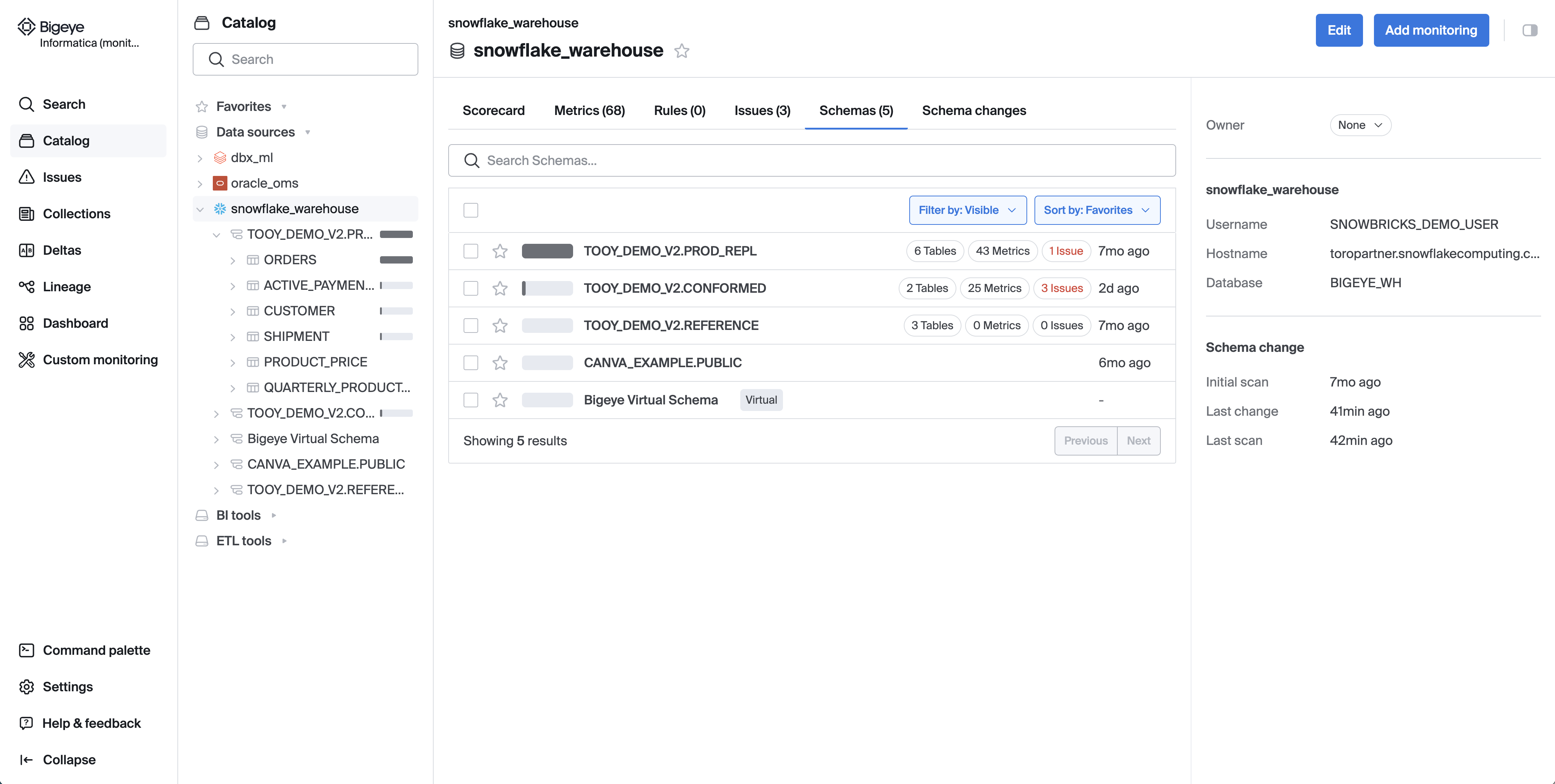Screen dimensions: 1555x784
Task: Star the CANVA_EXAMPLE.PUBLIC schema
Action: 500,363
